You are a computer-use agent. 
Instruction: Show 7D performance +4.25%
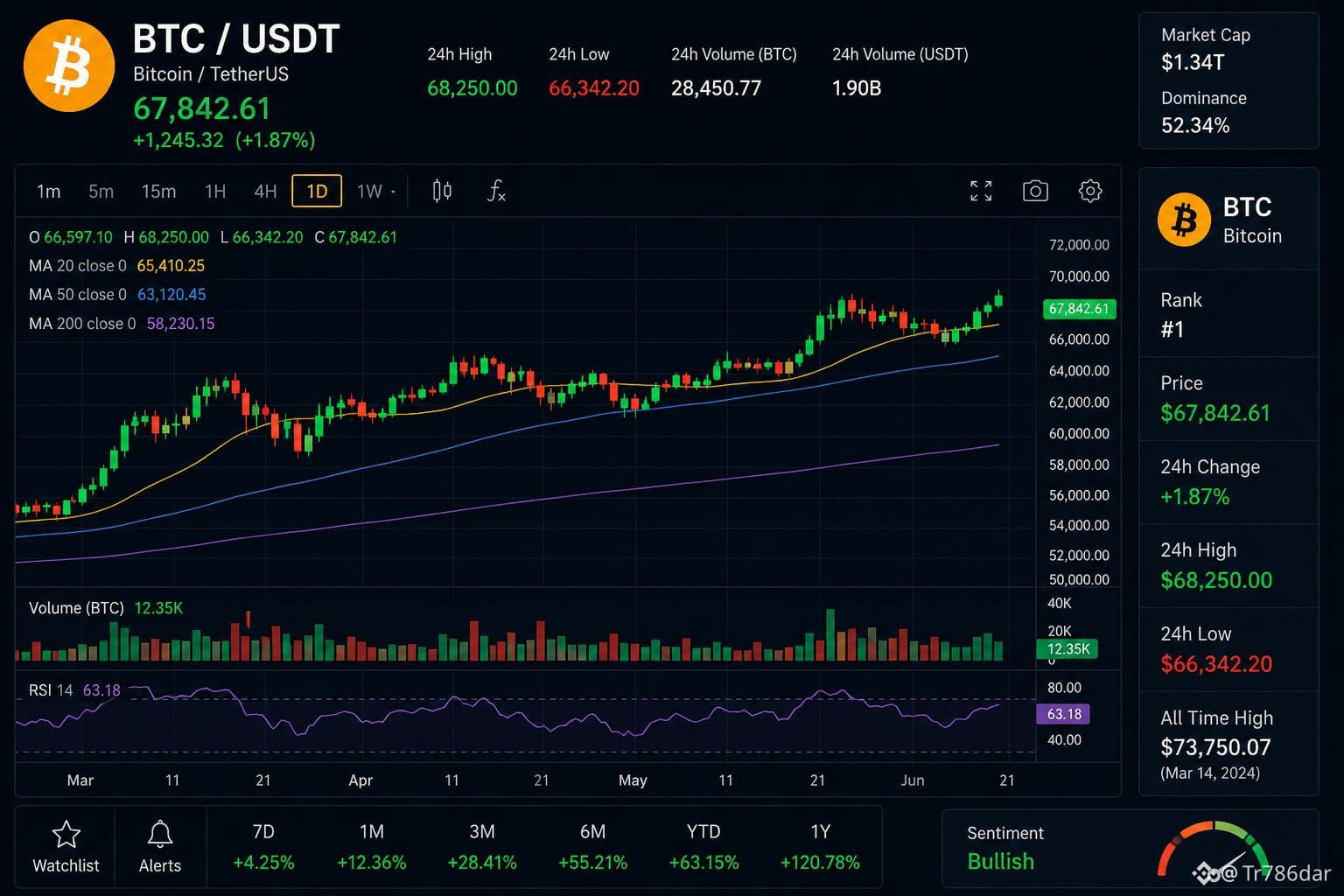pyautogui.click(x=263, y=847)
